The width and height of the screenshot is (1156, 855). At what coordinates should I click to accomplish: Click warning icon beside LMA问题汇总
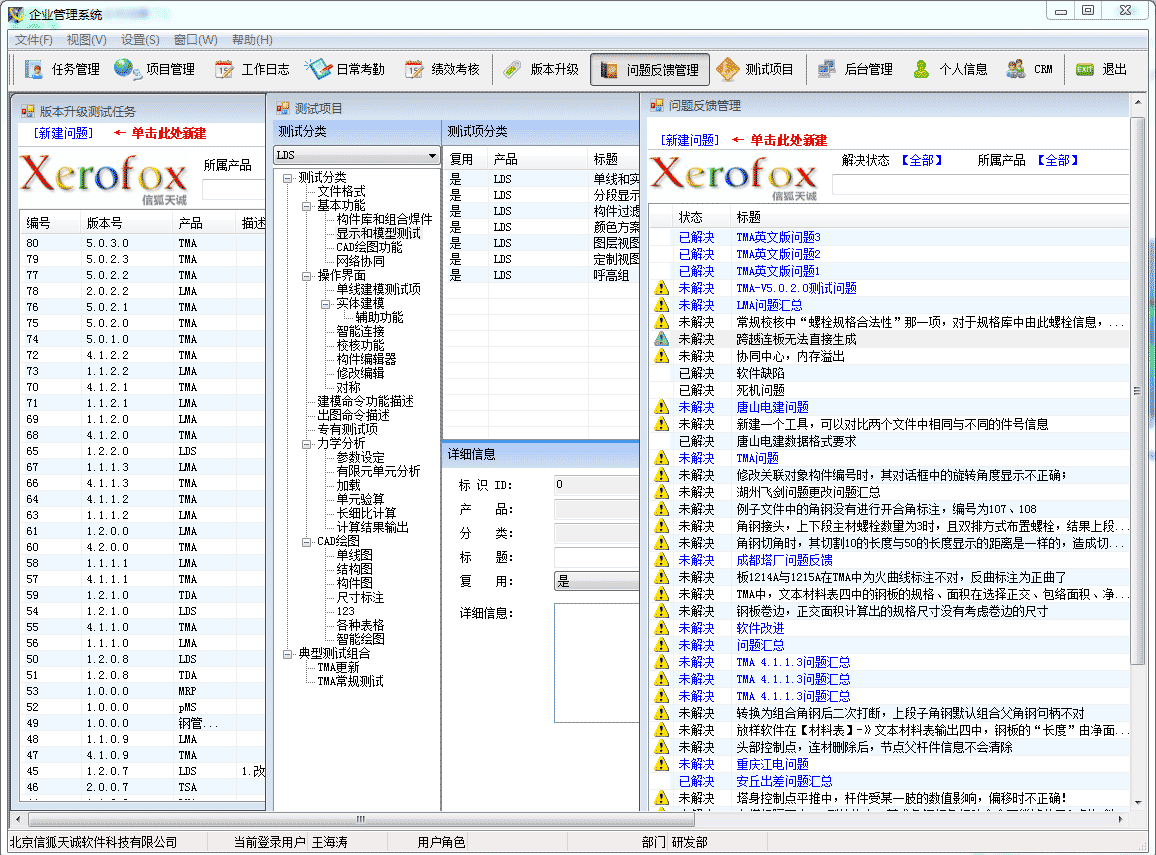point(661,305)
